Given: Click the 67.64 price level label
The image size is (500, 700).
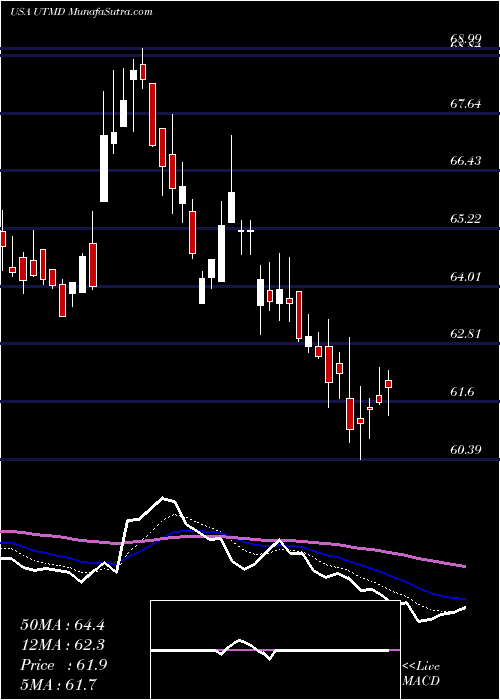Looking at the screenshot, I should [x=466, y=104].
